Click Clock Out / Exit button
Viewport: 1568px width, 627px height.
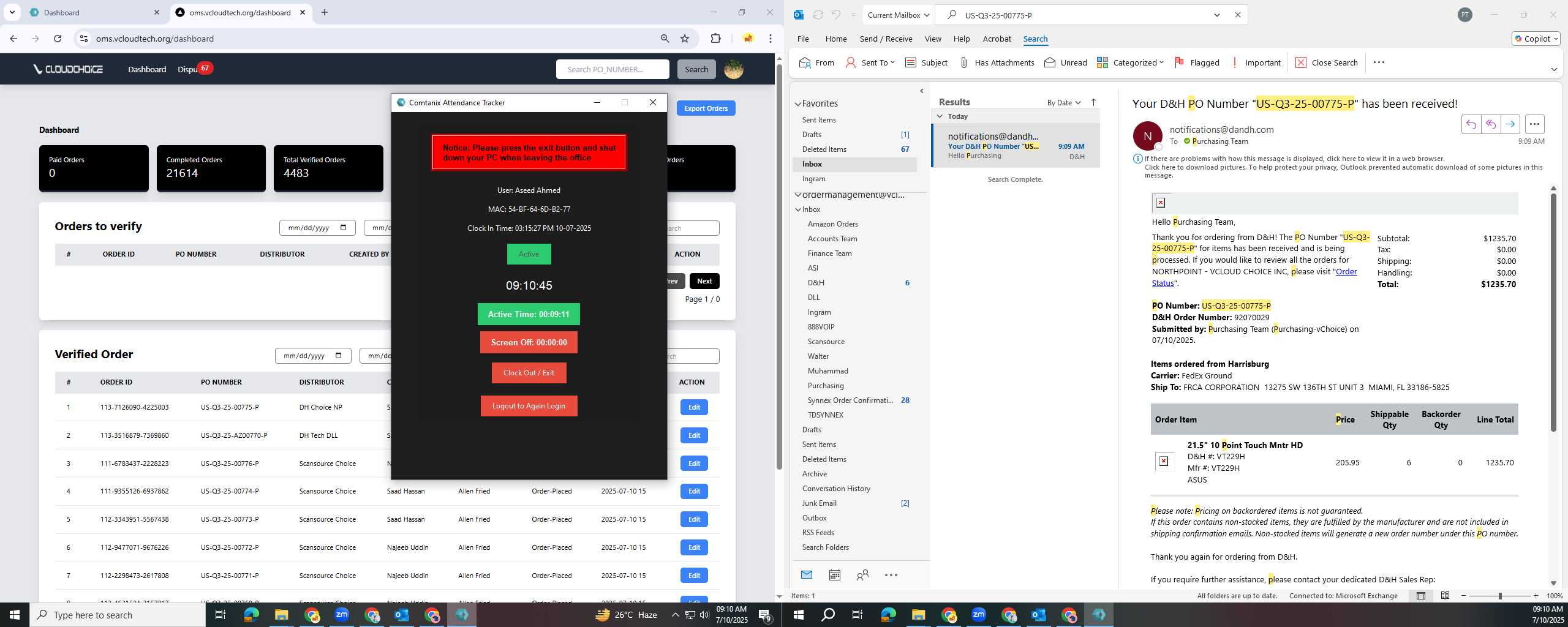(x=529, y=373)
